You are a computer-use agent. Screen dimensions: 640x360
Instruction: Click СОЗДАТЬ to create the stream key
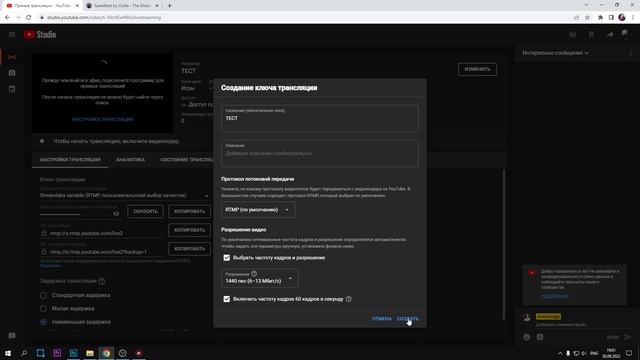click(407, 319)
